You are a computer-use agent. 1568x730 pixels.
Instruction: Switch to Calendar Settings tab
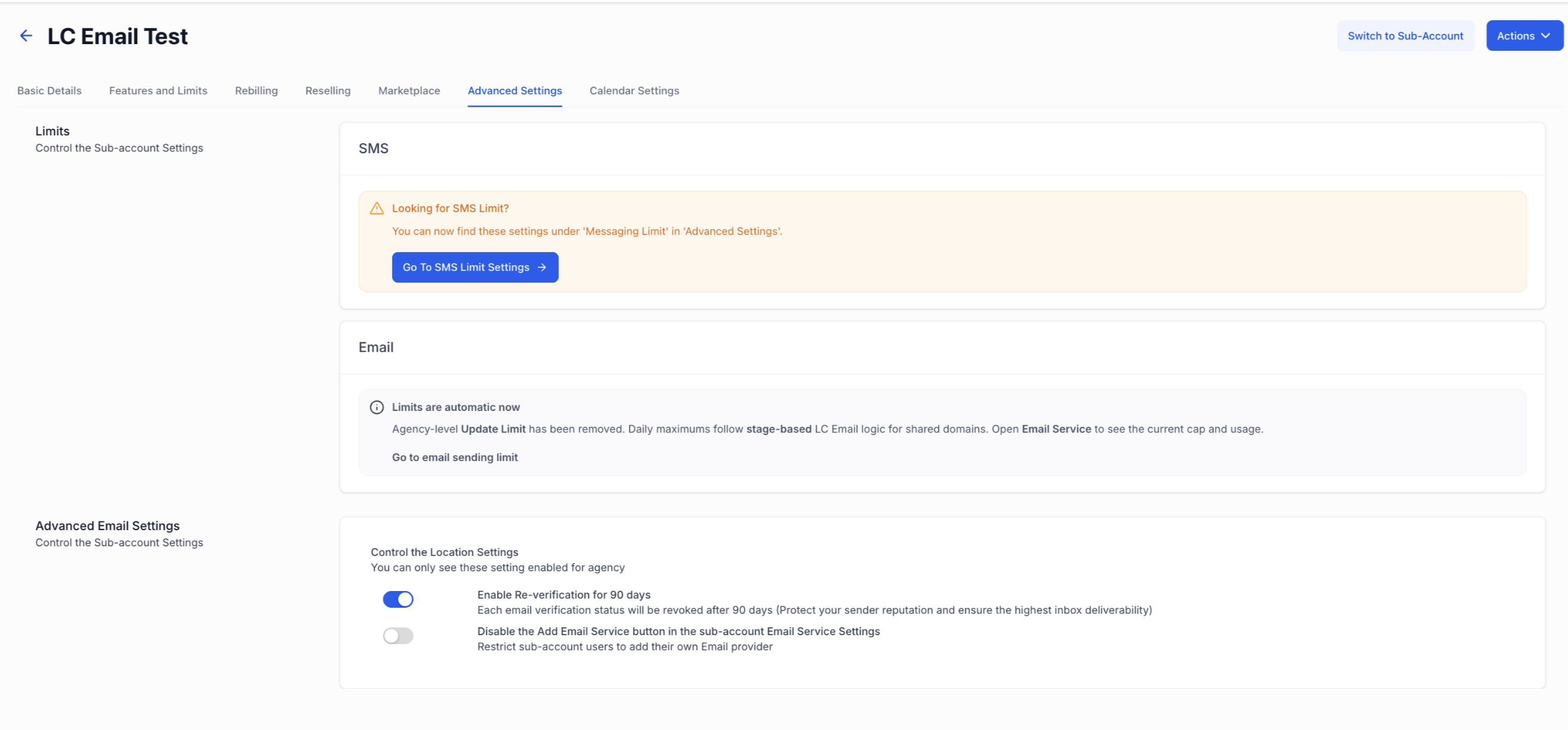(x=634, y=91)
